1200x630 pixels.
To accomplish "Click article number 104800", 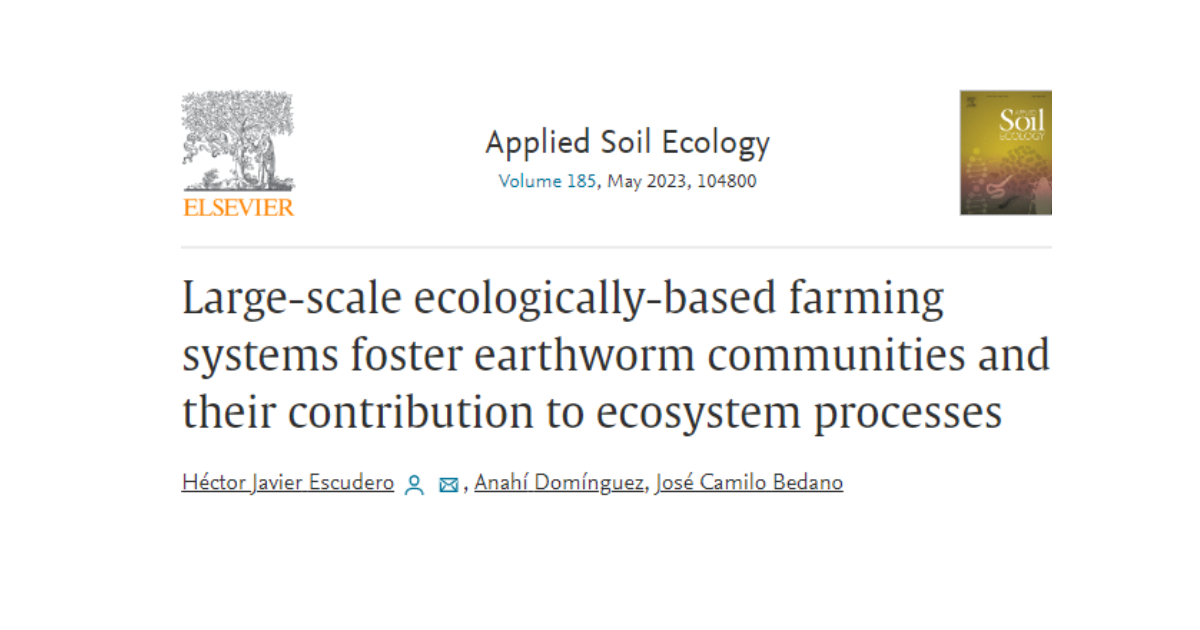I will point(726,182).
